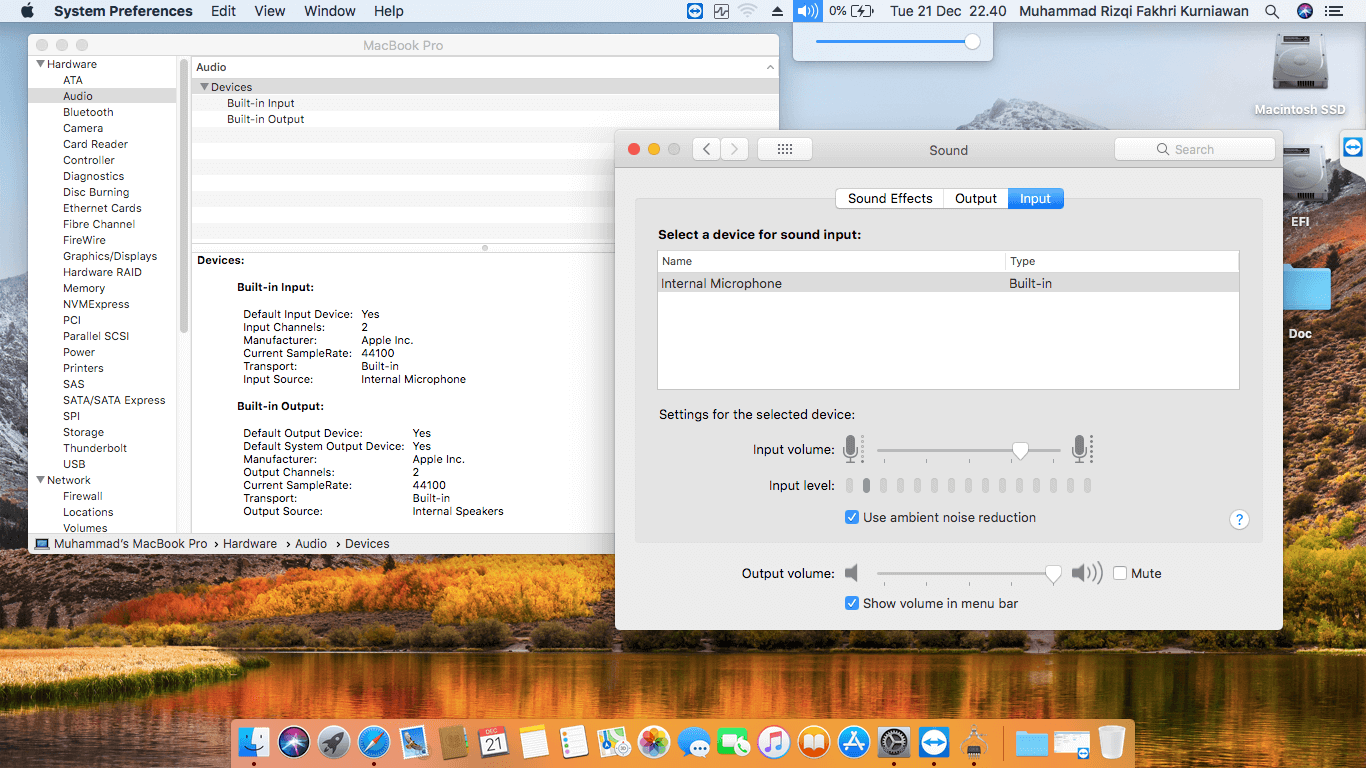Collapse the Devices disclosure triangle
1366x768 pixels.
pos(204,87)
